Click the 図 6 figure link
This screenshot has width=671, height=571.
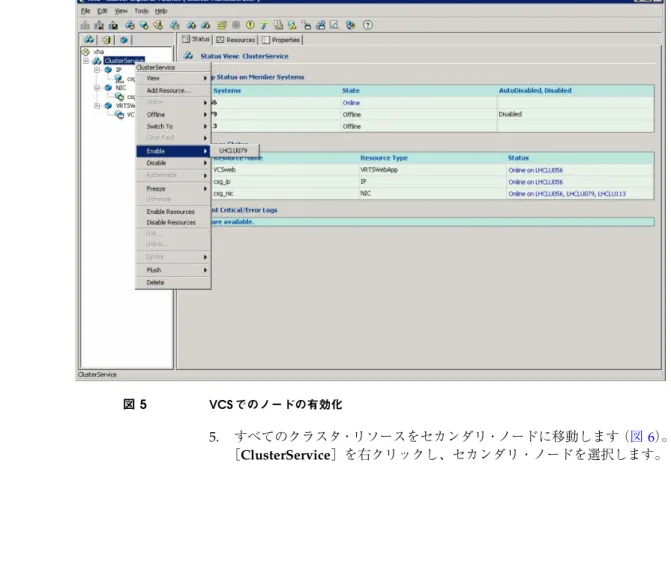643,437
